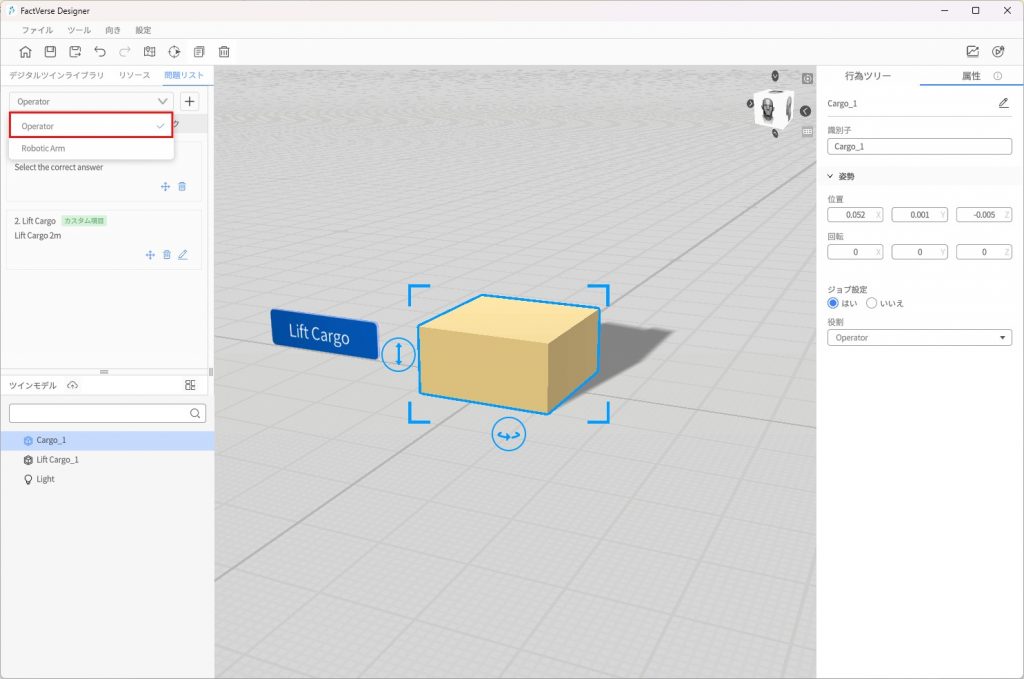Click the twin model search field

98,413
